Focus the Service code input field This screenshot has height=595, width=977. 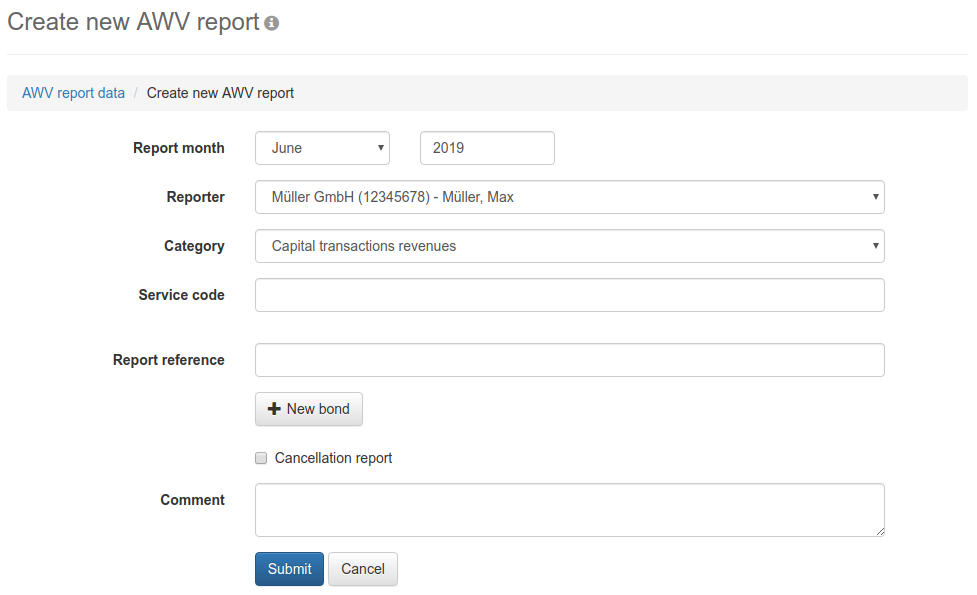point(570,295)
